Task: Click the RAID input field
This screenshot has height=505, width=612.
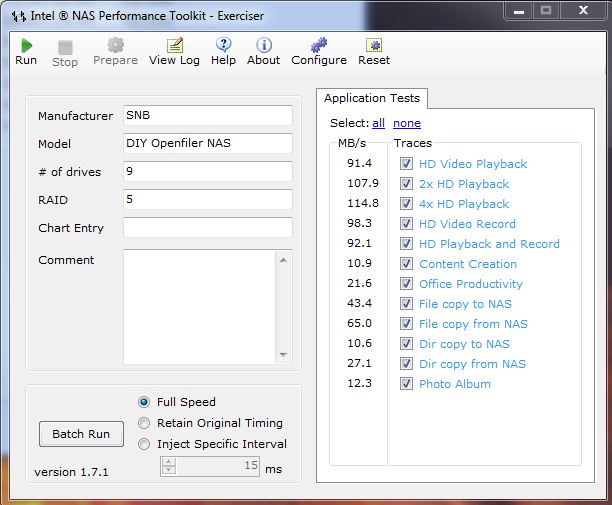Action: (208, 199)
